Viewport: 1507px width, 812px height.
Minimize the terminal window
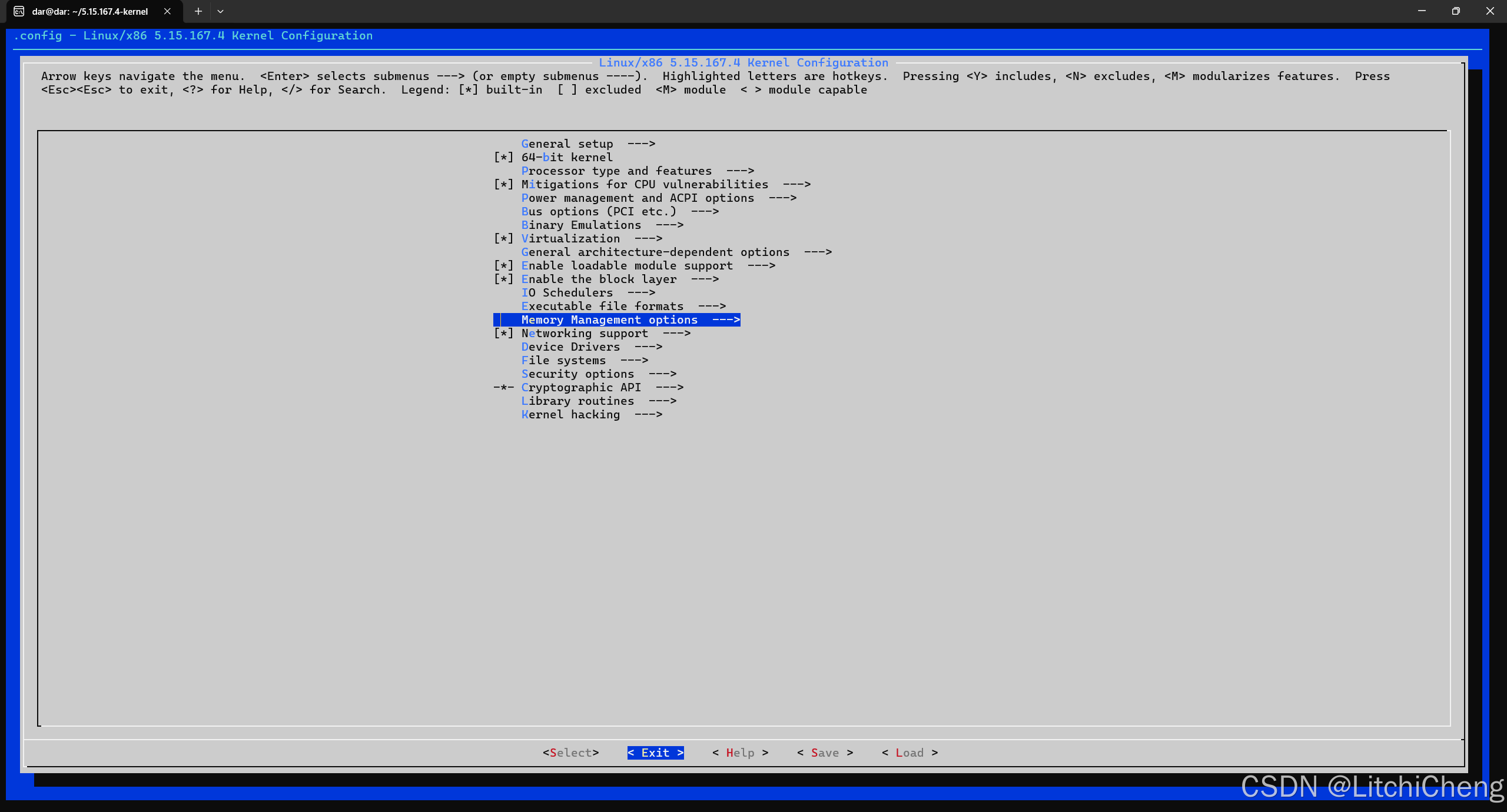[1422, 11]
